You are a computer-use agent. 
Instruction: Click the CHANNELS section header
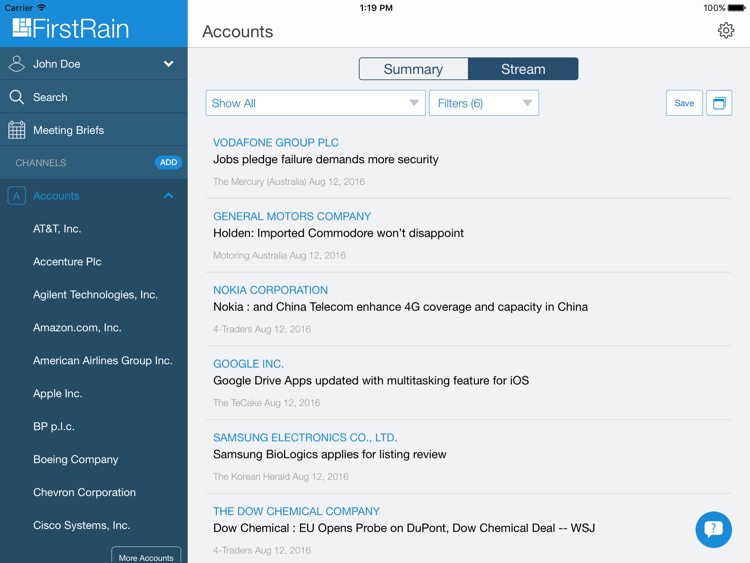pos(41,163)
